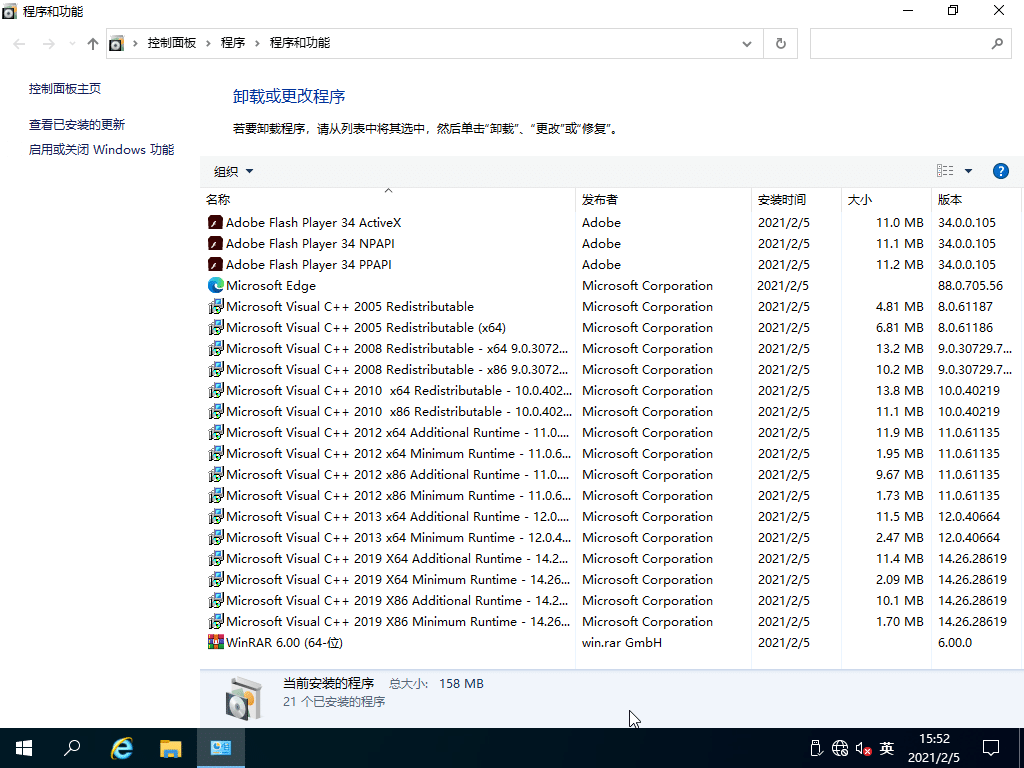
Task: Click the refresh icon in the address bar
Action: pyautogui.click(x=779, y=43)
